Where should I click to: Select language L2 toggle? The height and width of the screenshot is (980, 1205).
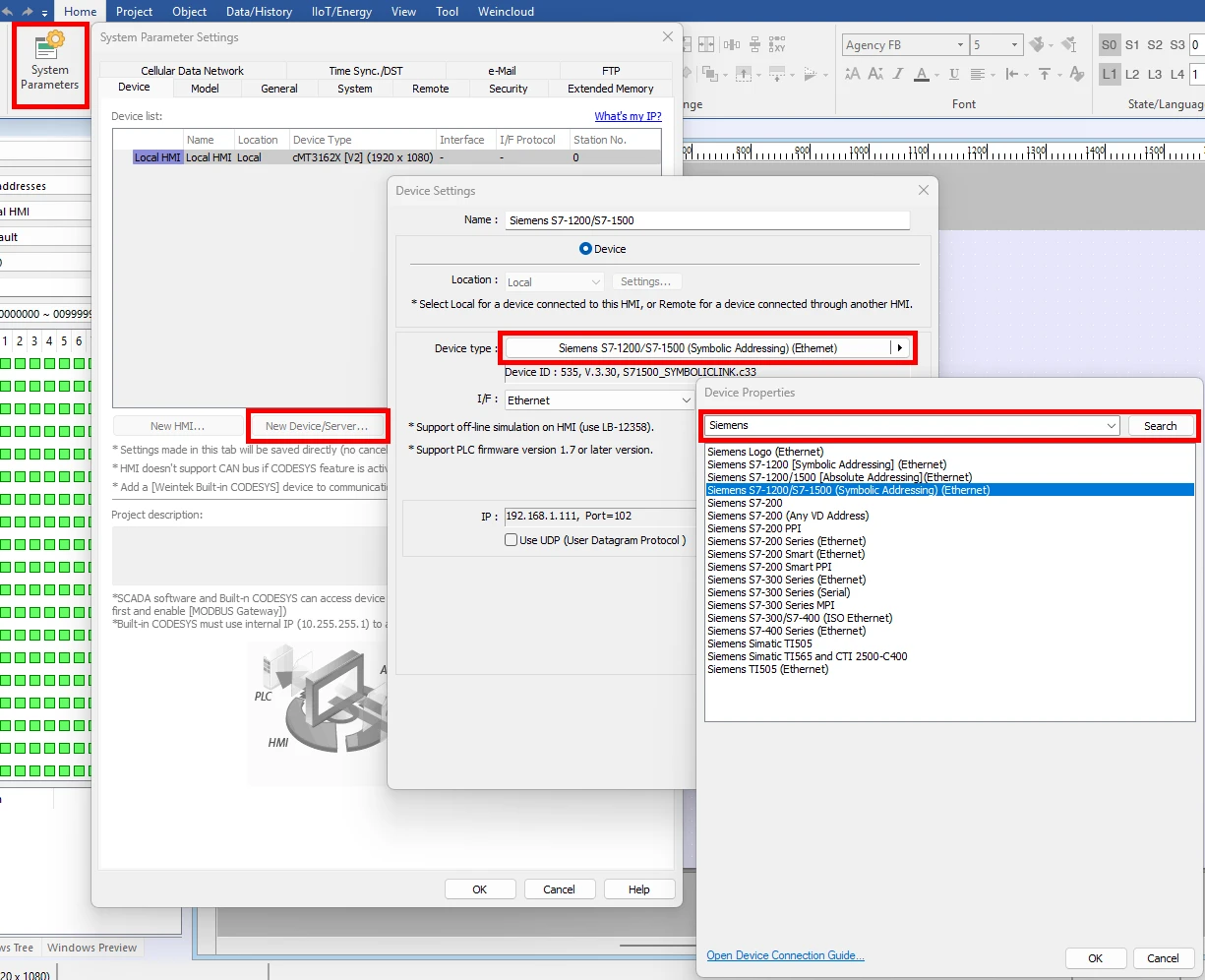tap(1132, 75)
